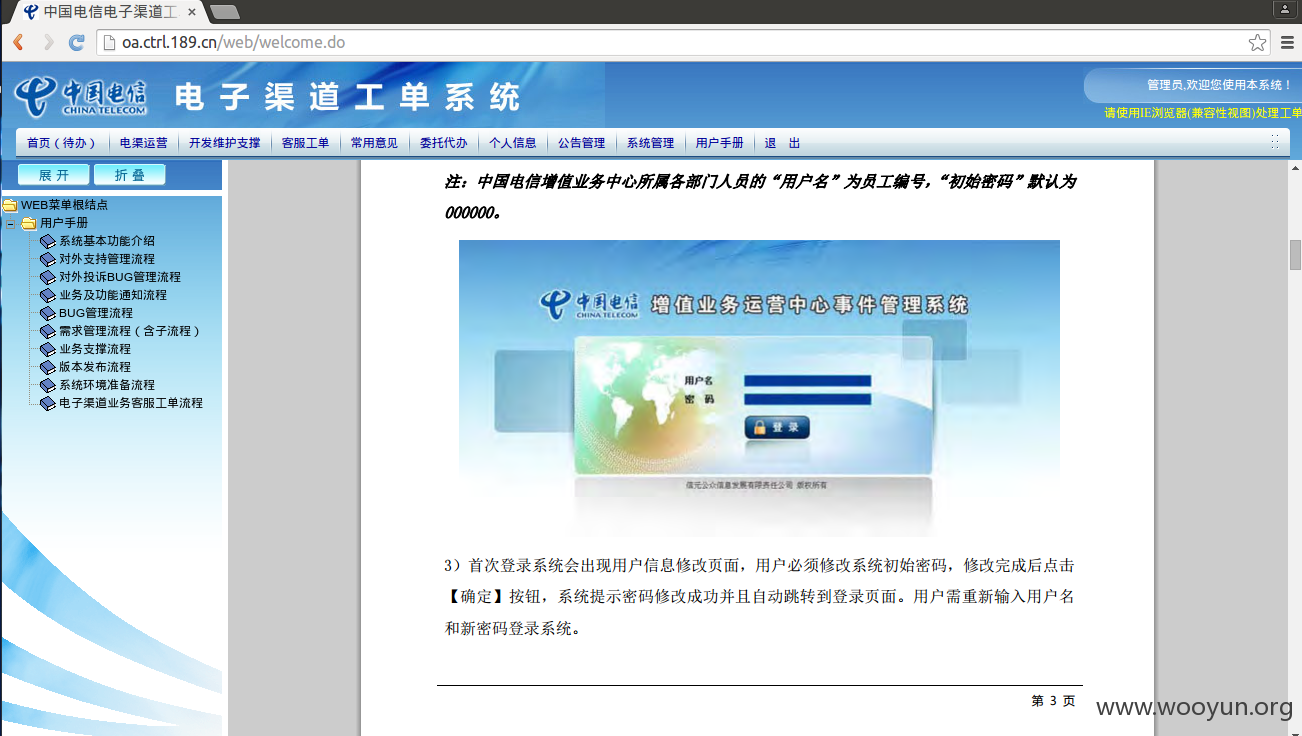Open 电子渠道业务客服工单流程 tree item

tap(131, 403)
